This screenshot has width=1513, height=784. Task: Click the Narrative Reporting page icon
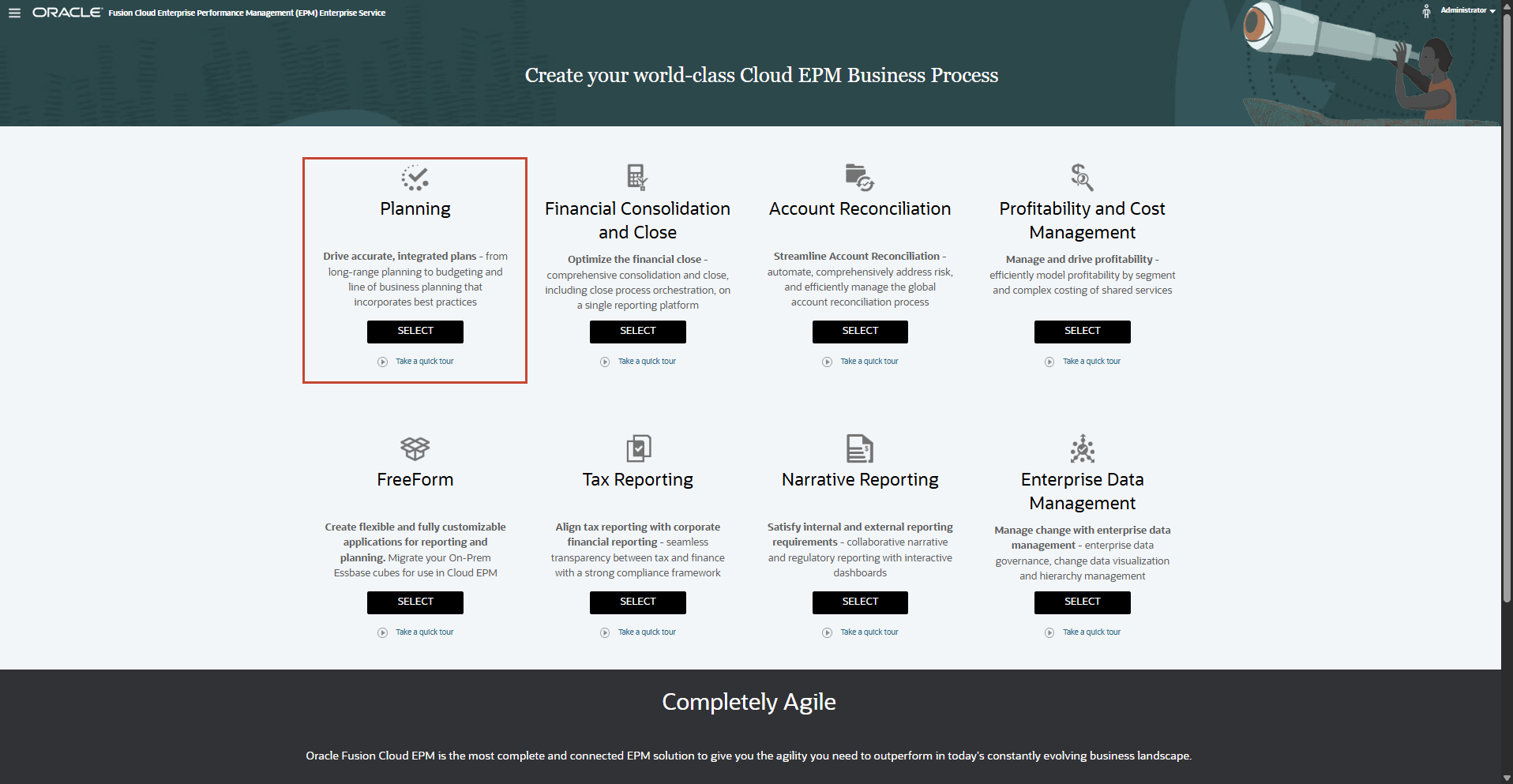(x=860, y=448)
